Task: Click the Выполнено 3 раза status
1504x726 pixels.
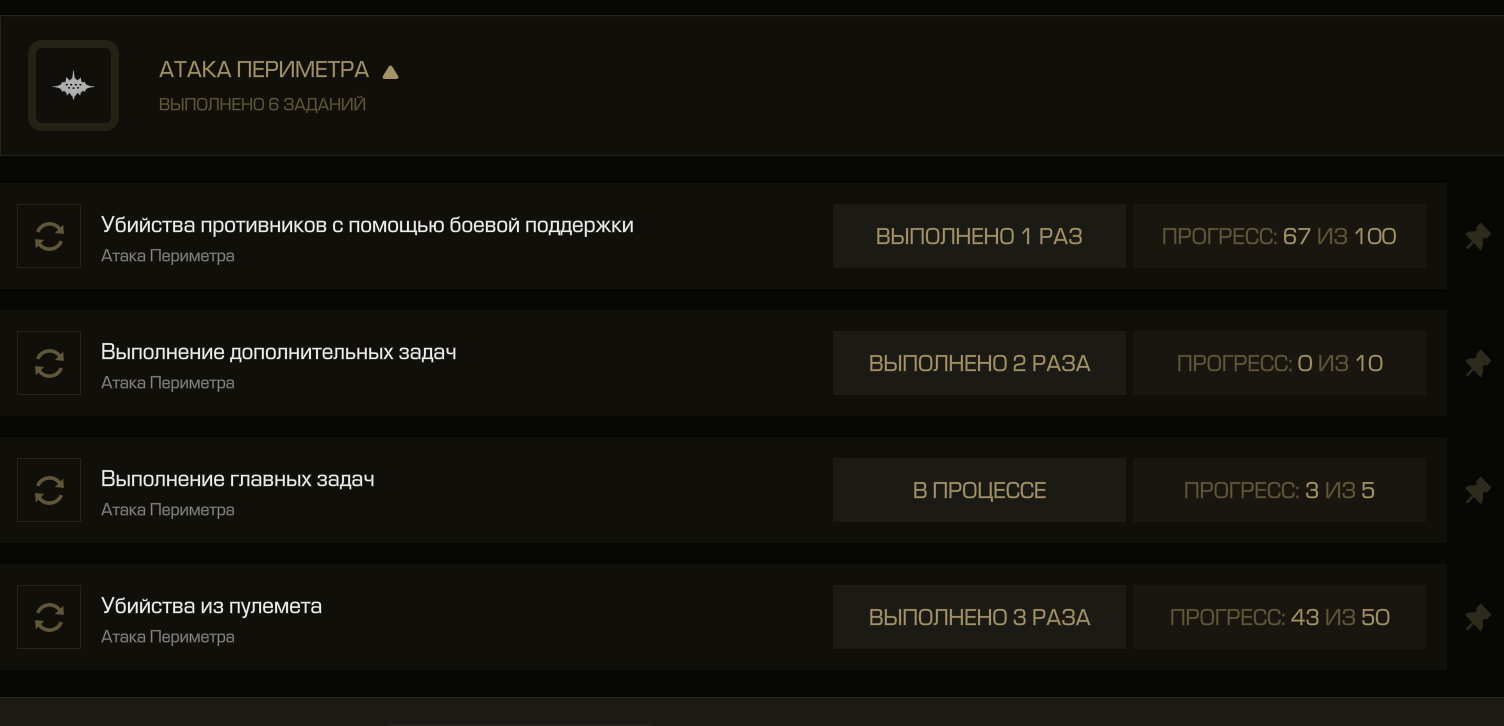Action: 979,617
